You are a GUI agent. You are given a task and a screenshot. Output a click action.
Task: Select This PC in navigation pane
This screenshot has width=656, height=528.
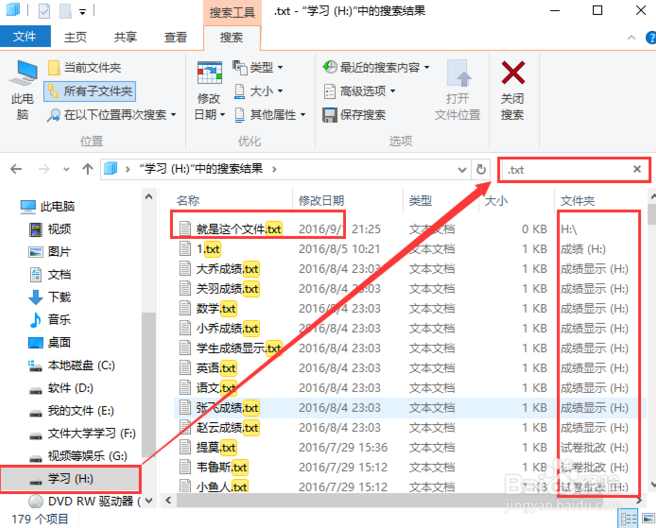48,206
